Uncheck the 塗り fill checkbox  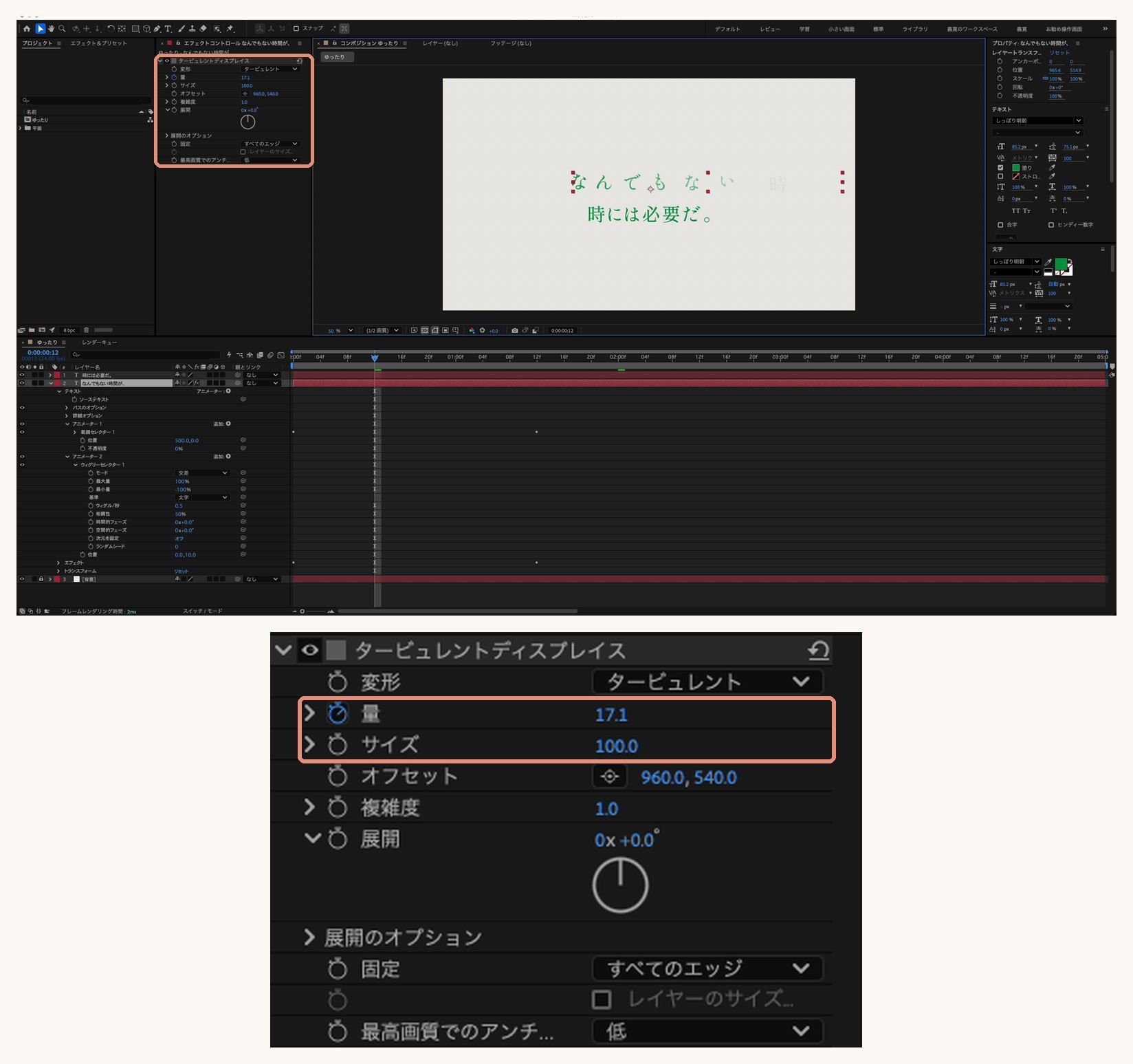pyautogui.click(x=1000, y=167)
